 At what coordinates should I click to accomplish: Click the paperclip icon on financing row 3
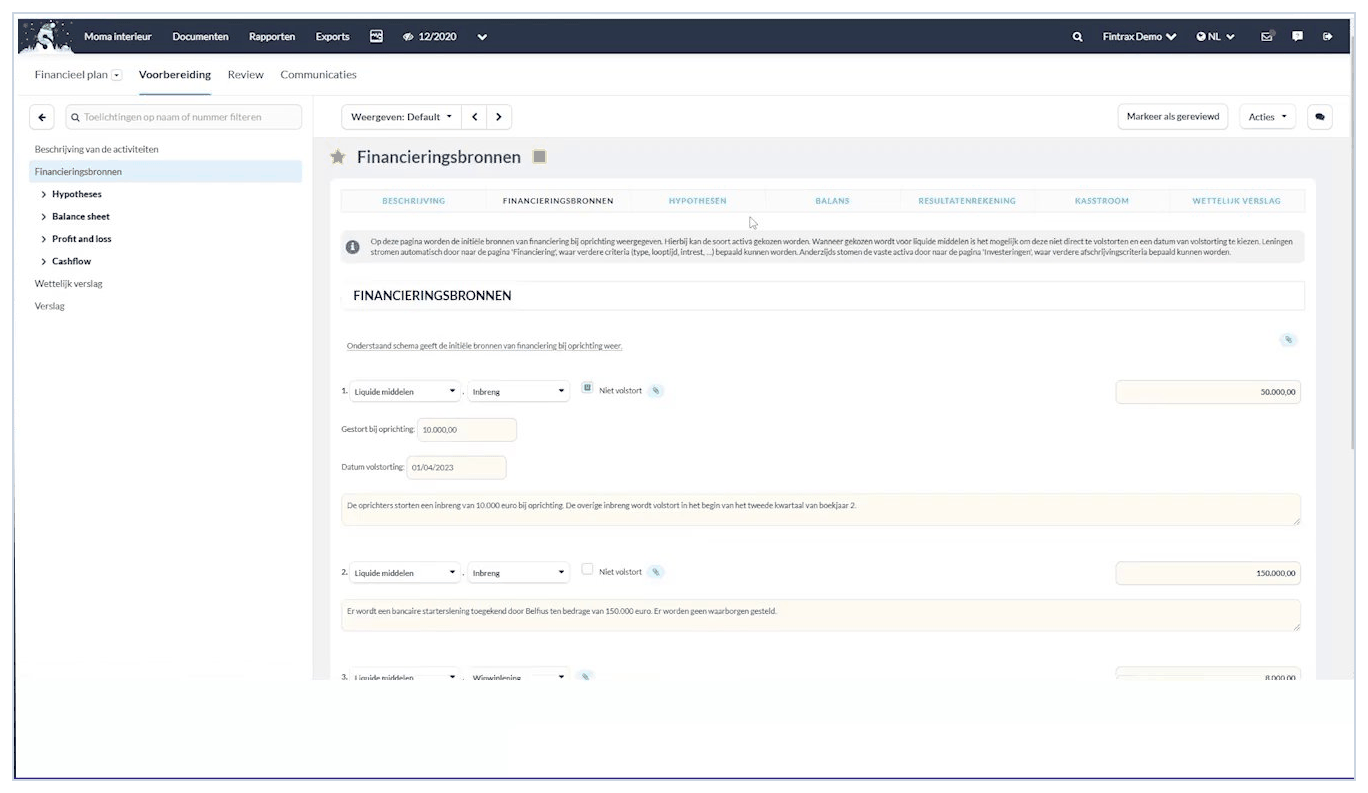tap(586, 677)
